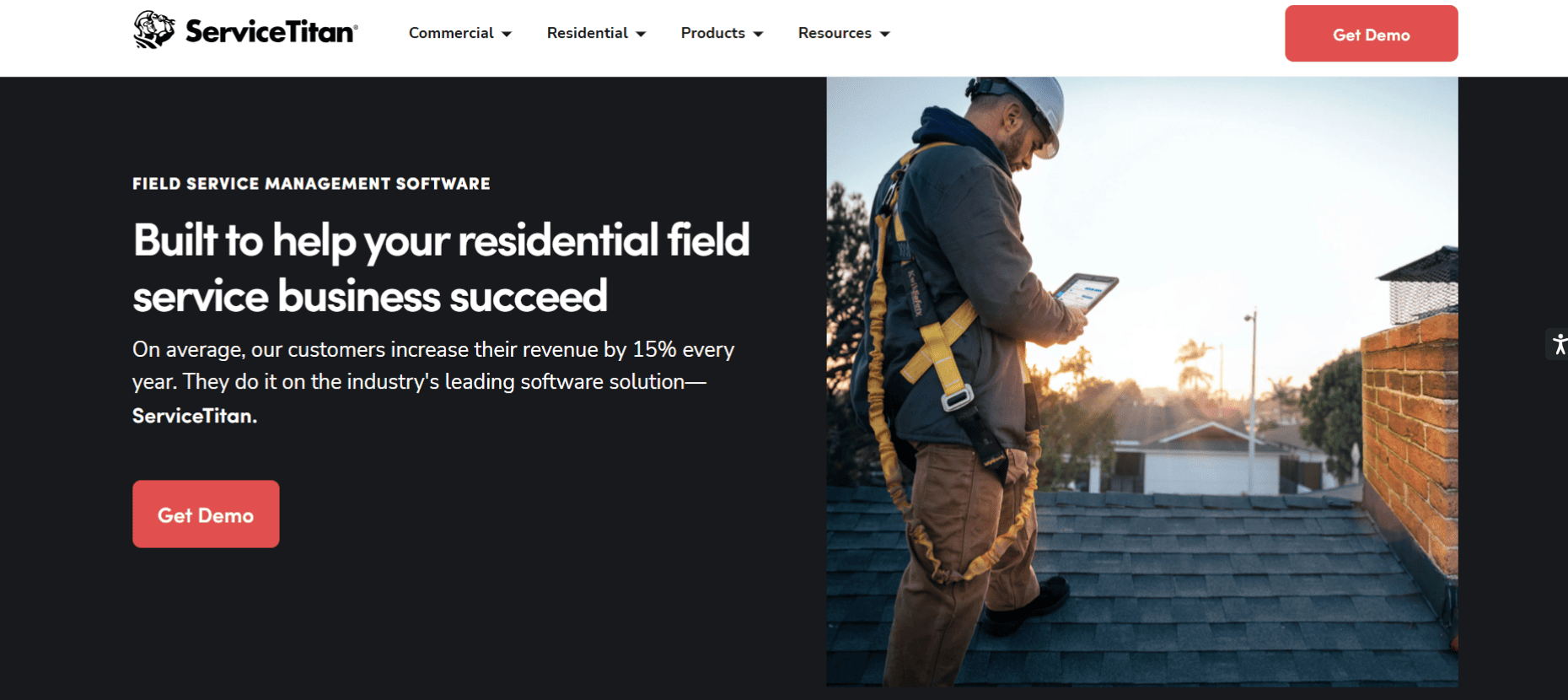The width and height of the screenshot is (1568, 700).
Task: Click the Field Service Management Software heading
Action: pyautogui.click(x=311, y=184)
